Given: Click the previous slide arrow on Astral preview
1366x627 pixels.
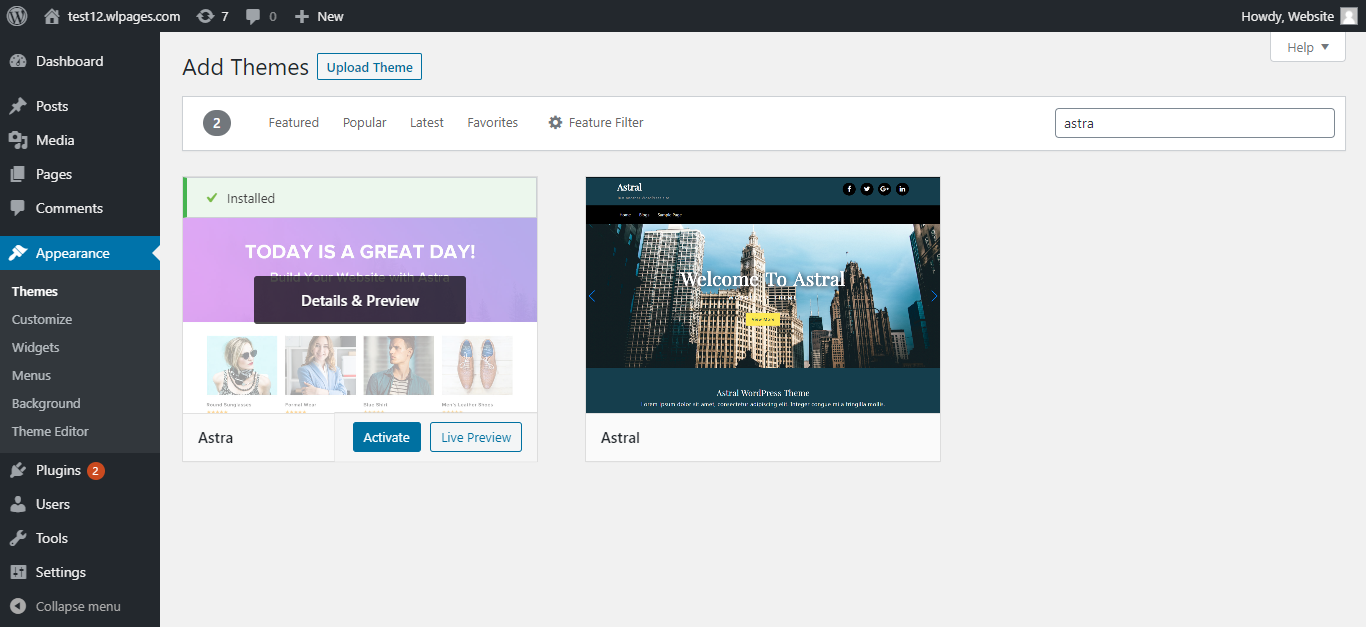Looking at the screenshot, I should (592, 296).
